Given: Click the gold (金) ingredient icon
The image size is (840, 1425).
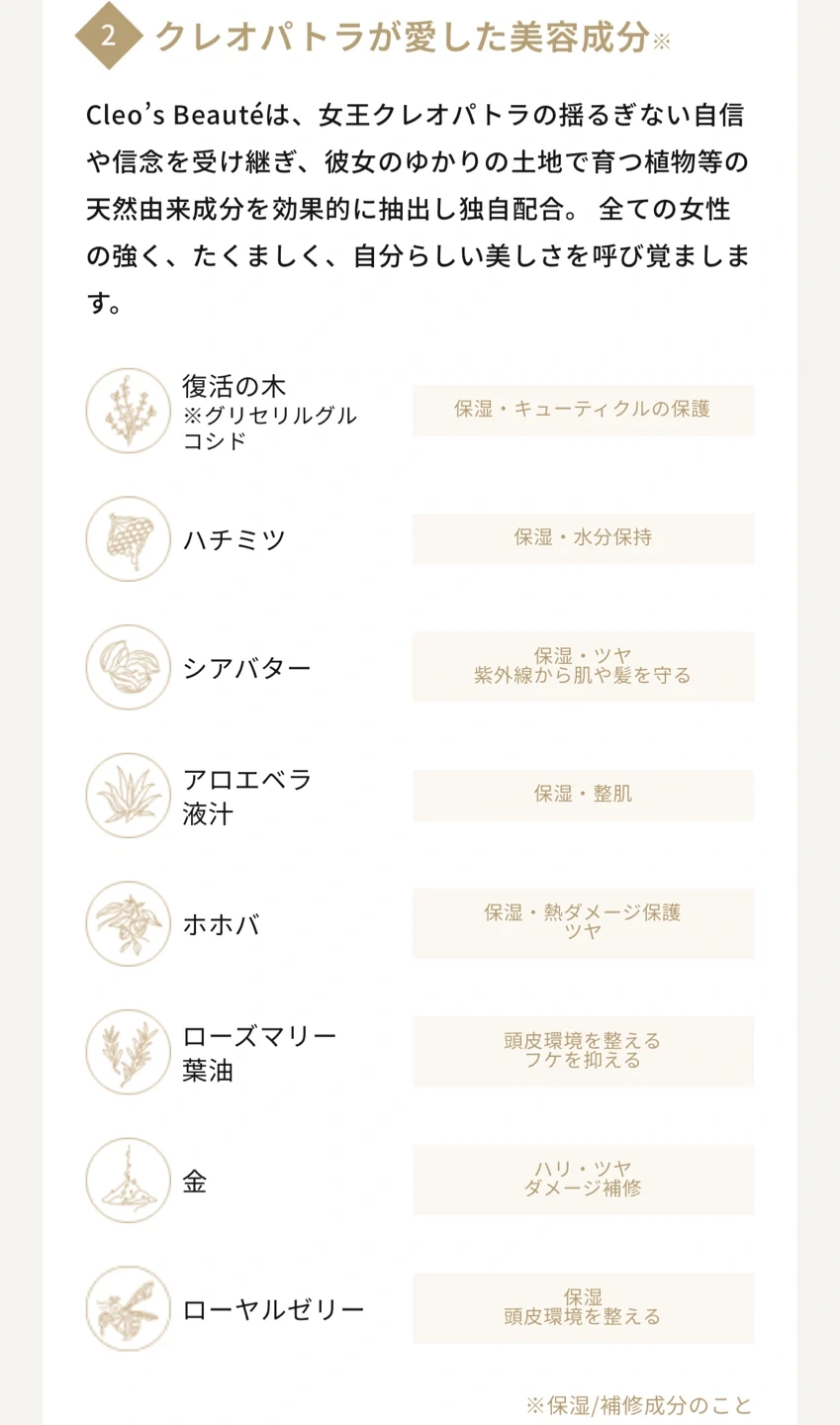Looking at the screenshot, I should click(129, 1181).
